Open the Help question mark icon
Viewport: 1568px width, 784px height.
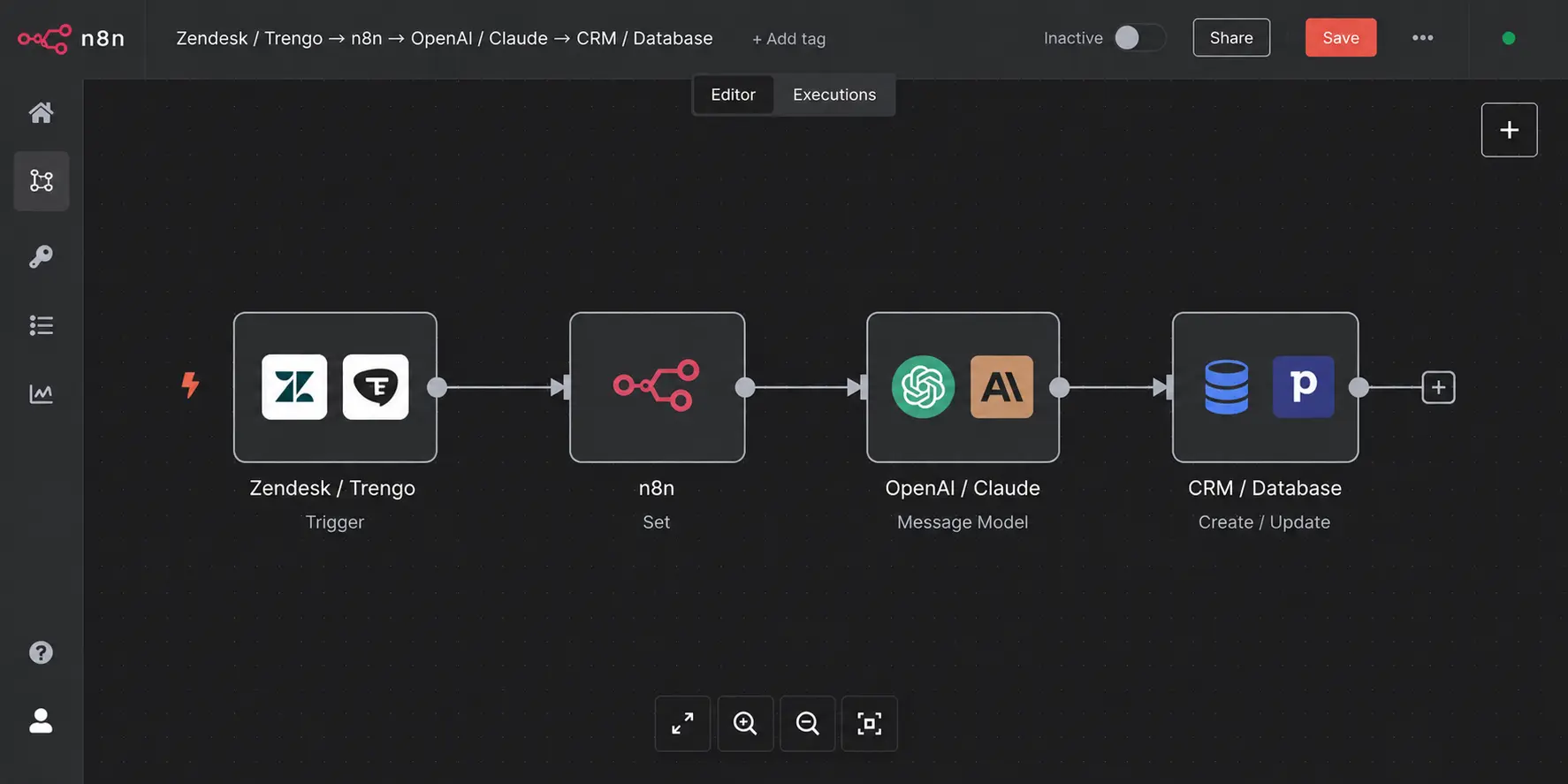[41, 652]
